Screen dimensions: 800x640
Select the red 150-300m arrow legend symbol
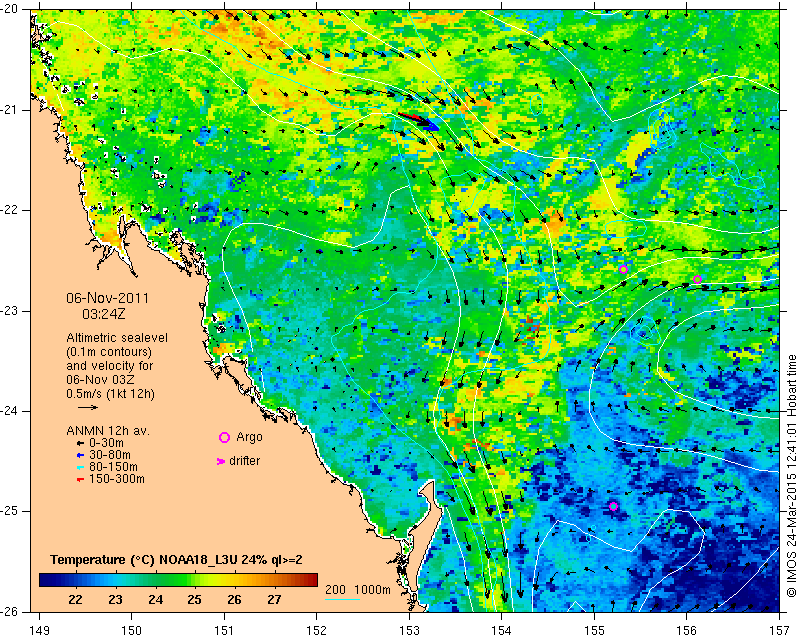(x=80, y=480)
